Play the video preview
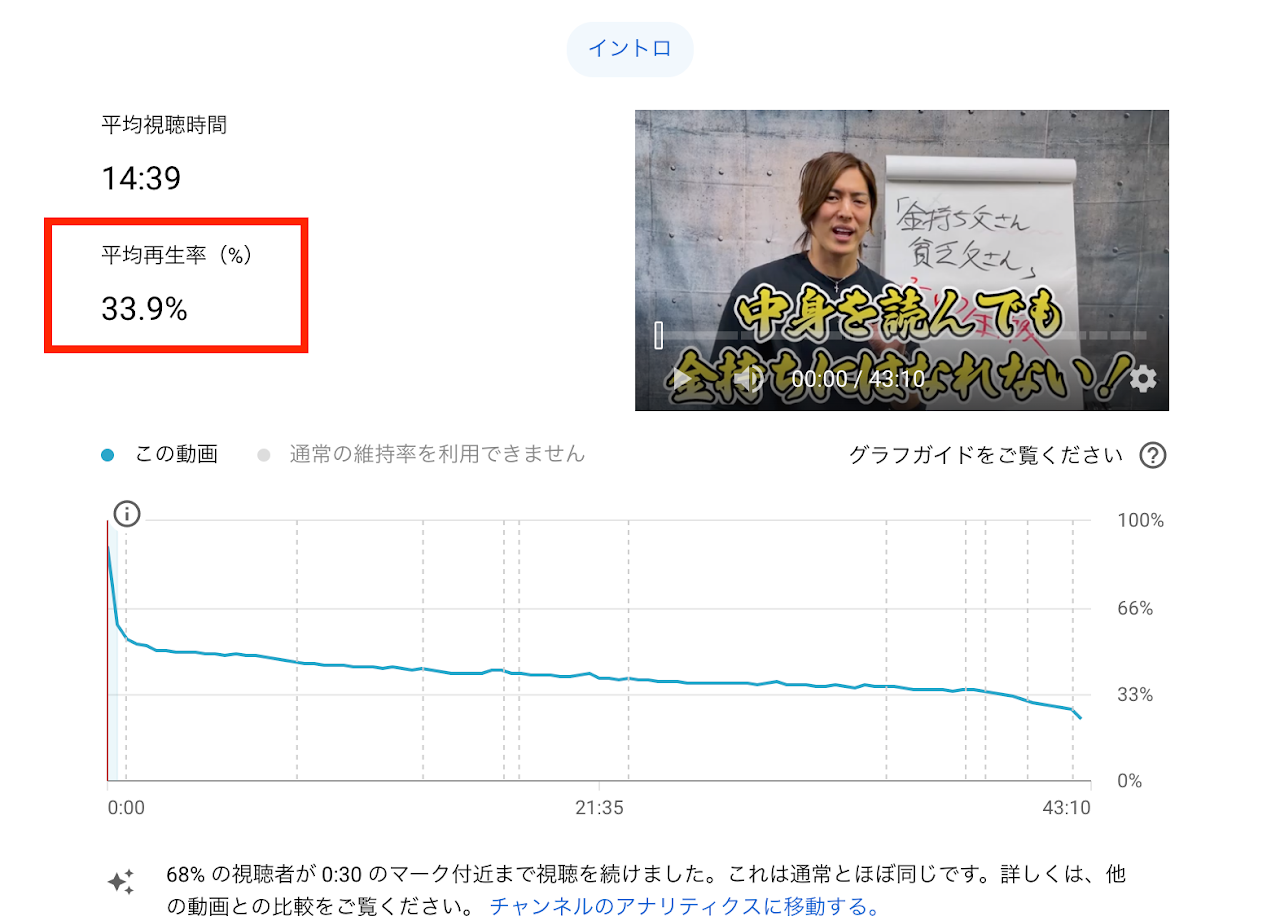This screenshot has height=920, width=1280. (681, 379)
